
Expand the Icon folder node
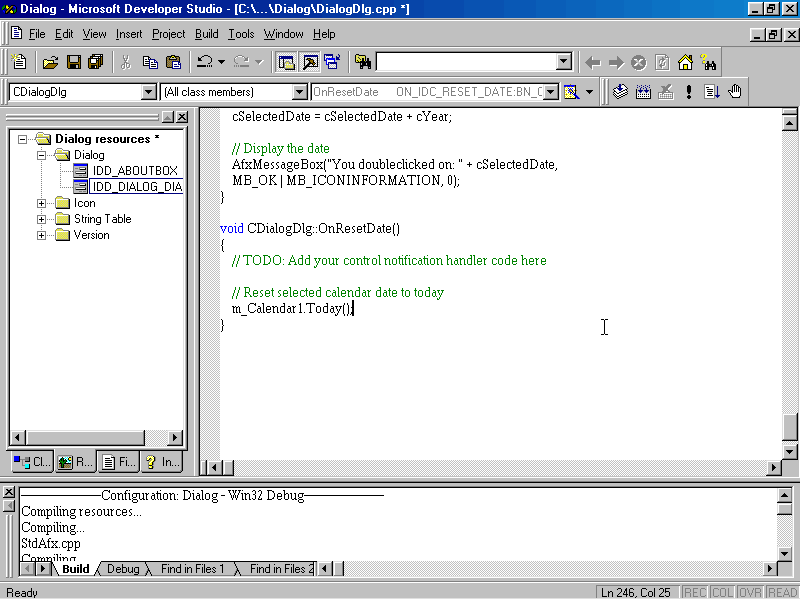click(42, 203)
